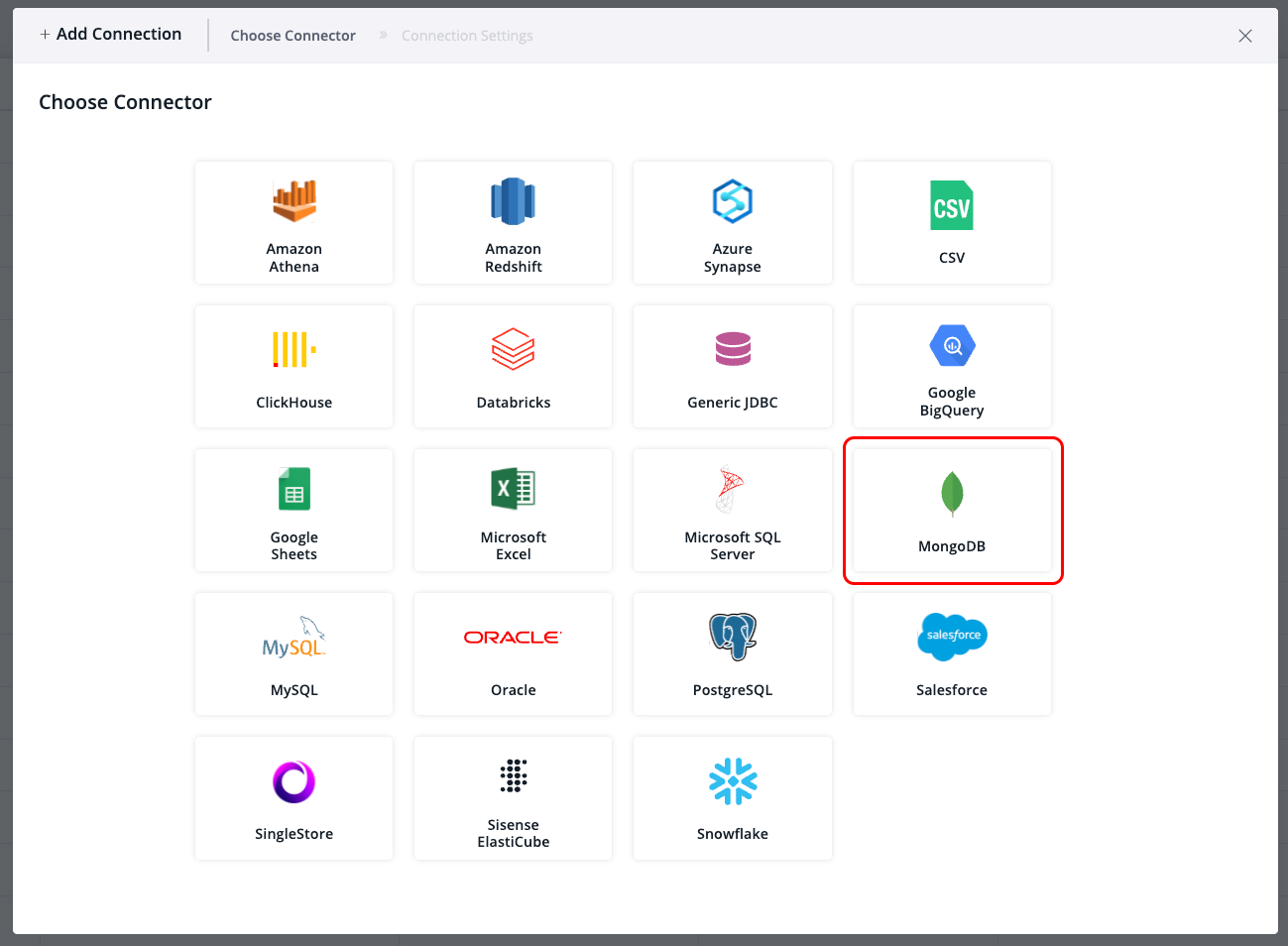Image resolution: width=1288 pixels, height=946 pixels.
Task: Select the Salesforce cloud icon
Action: (952, 637)
